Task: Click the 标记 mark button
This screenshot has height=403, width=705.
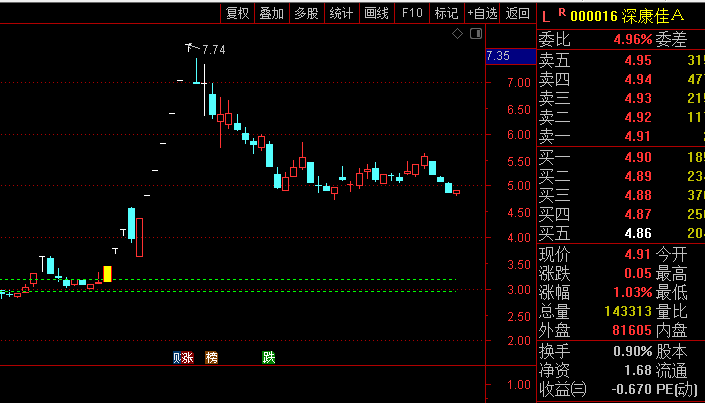Action: pyautogui.click(x=446, y=13)
